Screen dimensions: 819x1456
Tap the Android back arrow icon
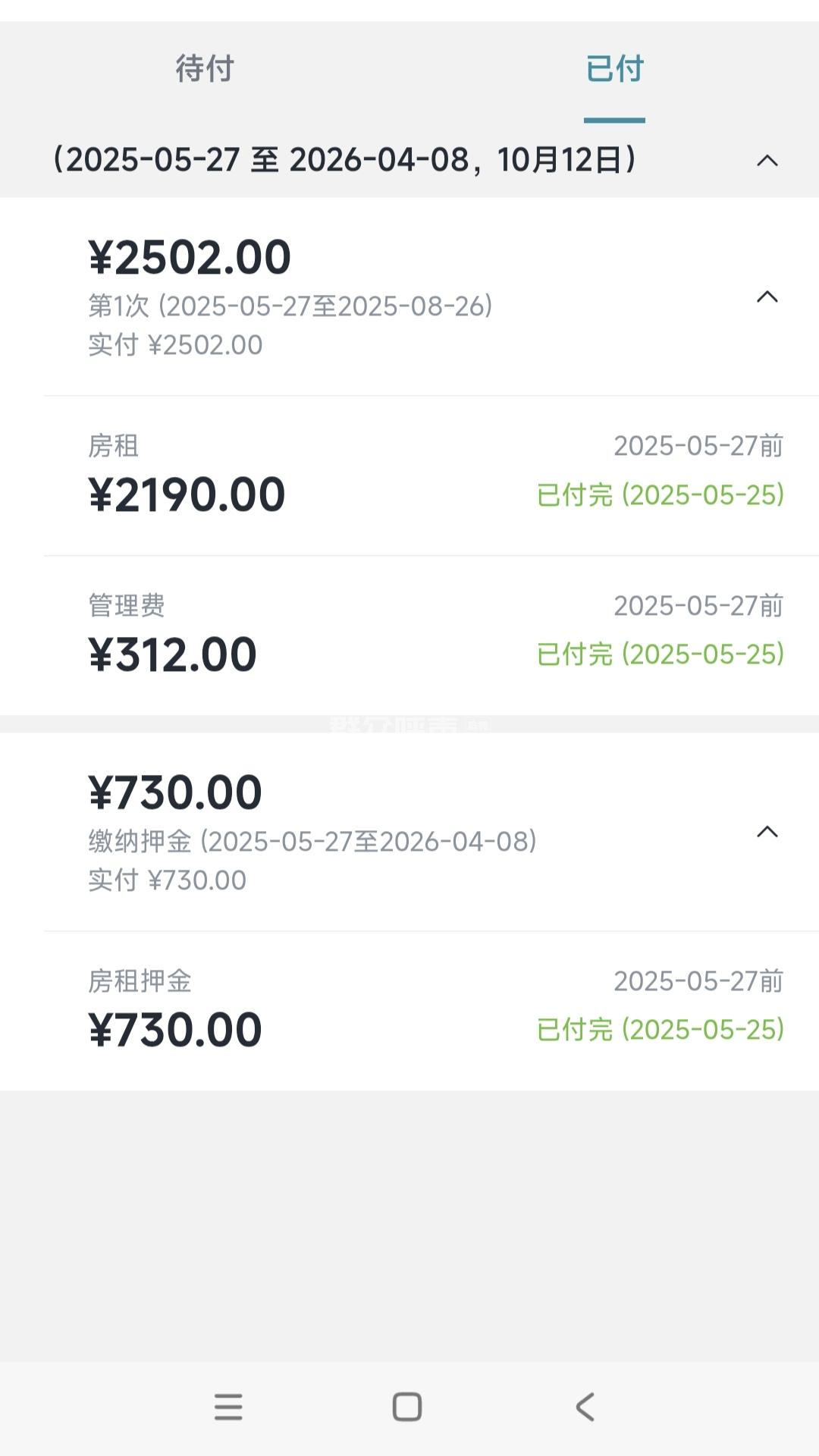coord(585,1407)
